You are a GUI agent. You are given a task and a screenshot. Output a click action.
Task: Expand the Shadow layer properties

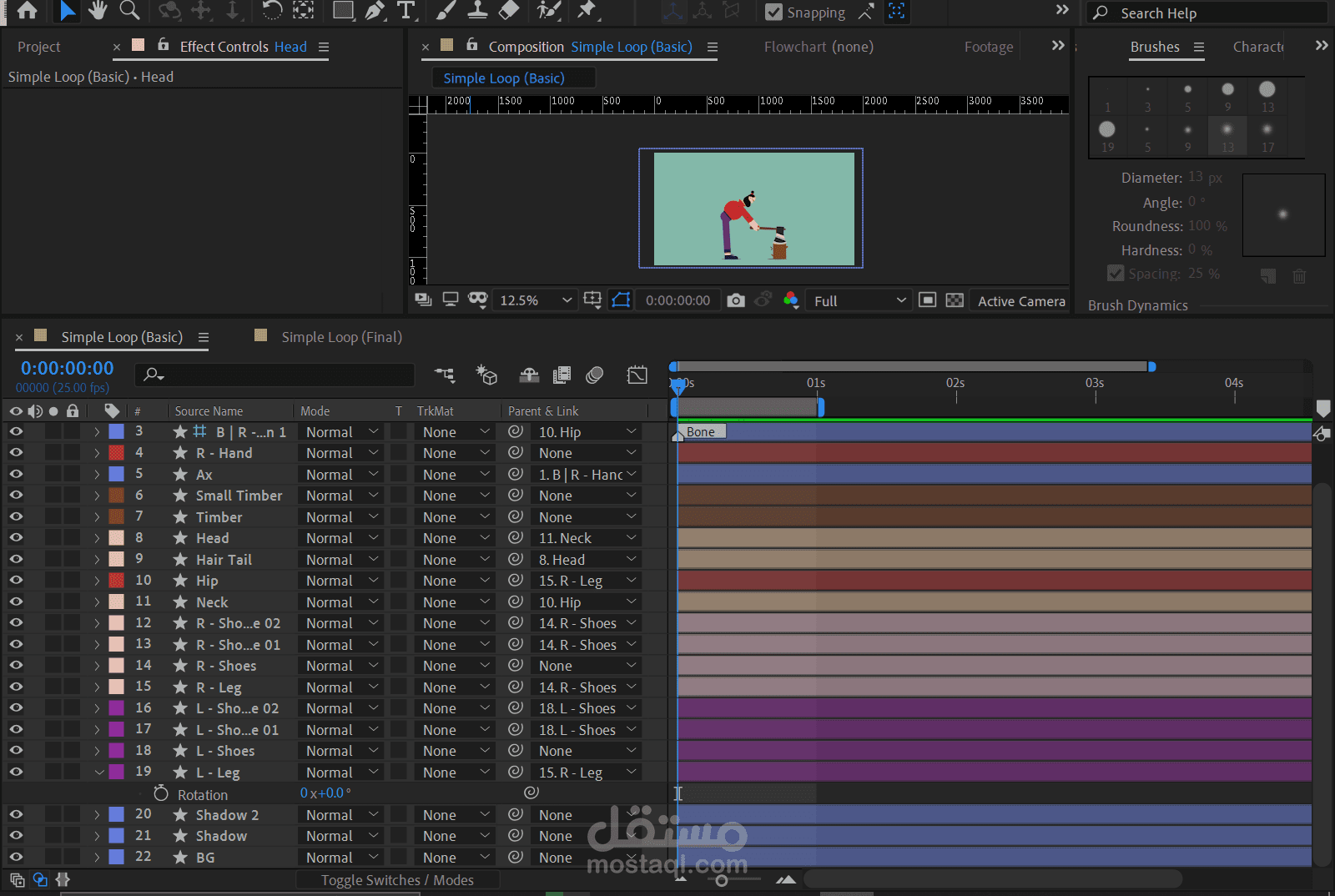point(97,836)
